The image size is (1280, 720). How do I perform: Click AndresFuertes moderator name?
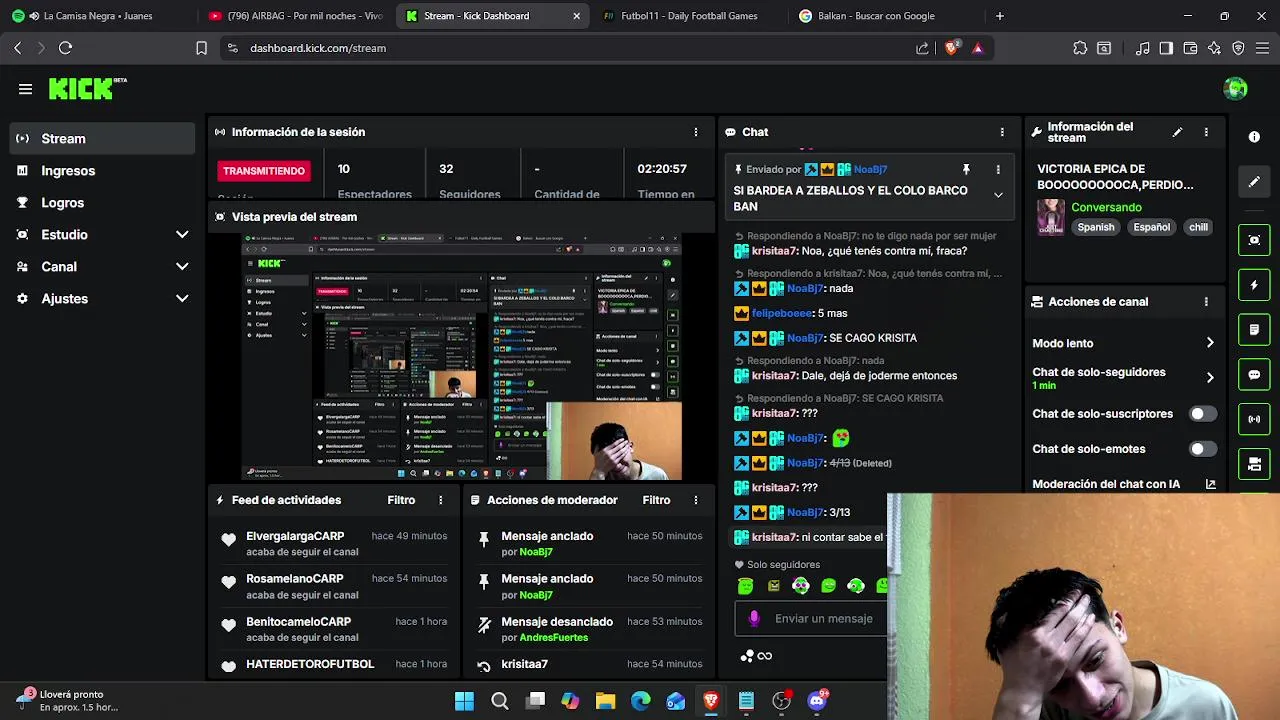(553, 638)
